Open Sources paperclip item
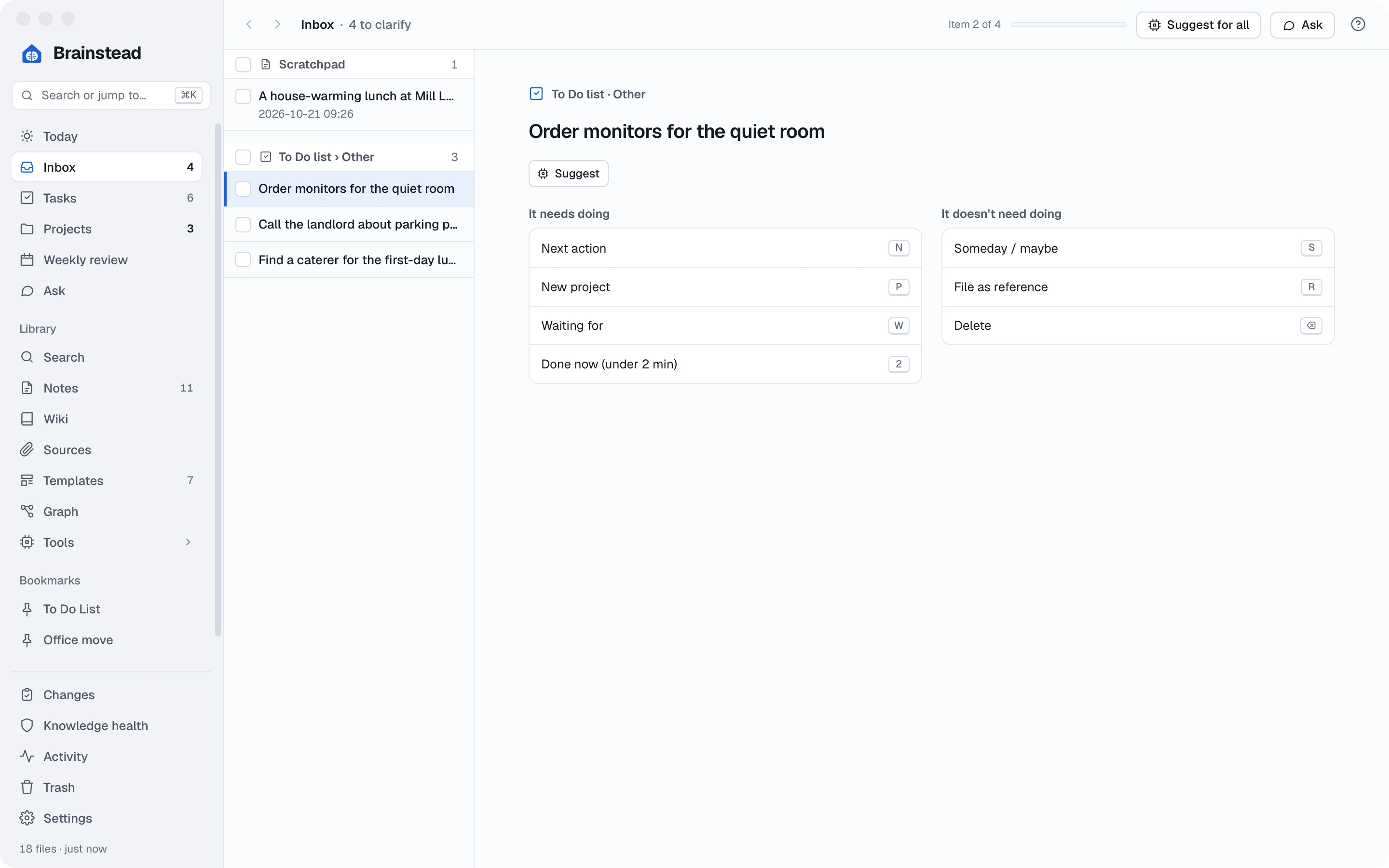The width and height of the screenshot is (1389, 868). (x=107, y=450)
